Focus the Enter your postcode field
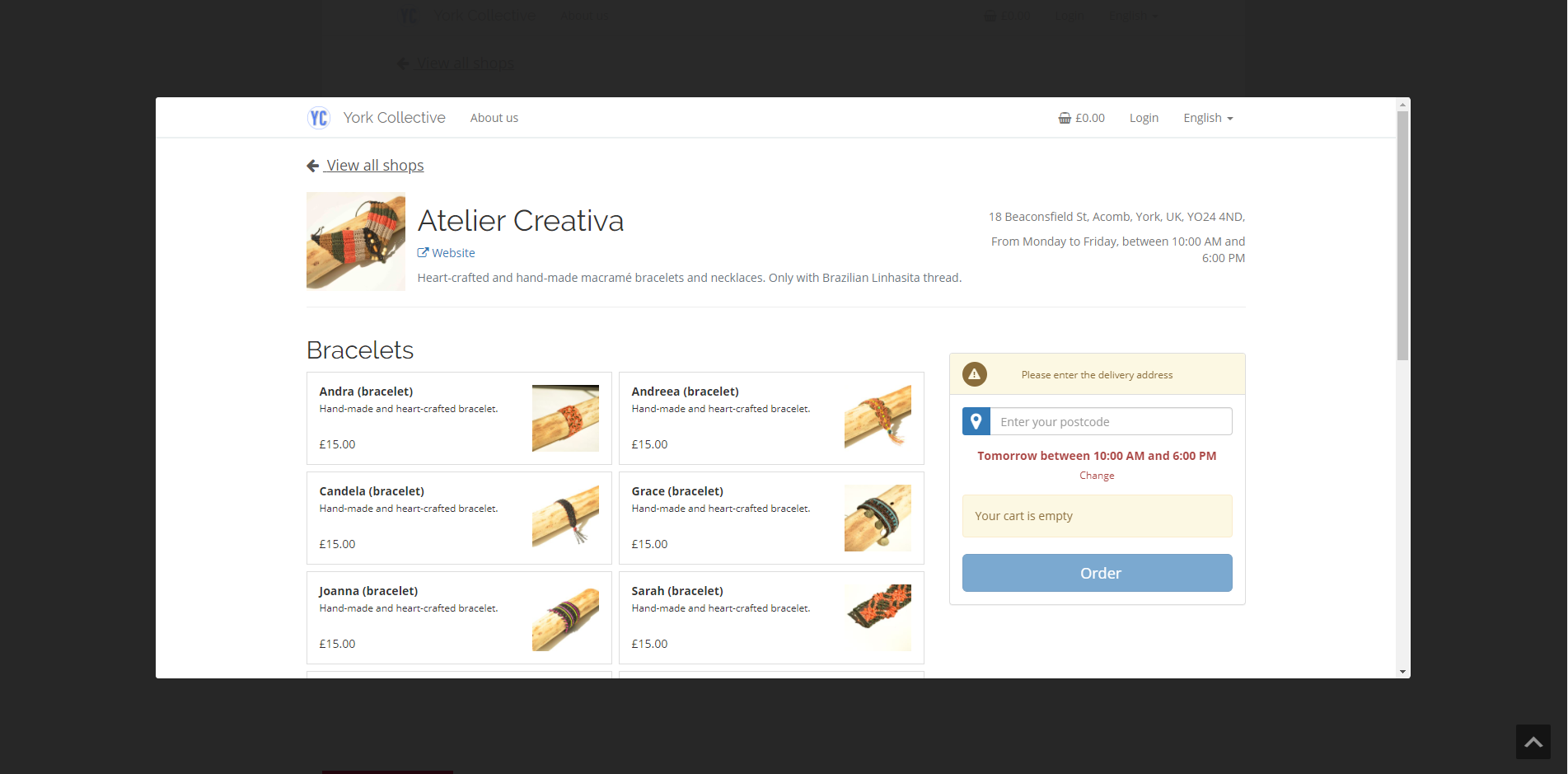This screenshot has height=774, width=1568. [x=1112, y=421]
